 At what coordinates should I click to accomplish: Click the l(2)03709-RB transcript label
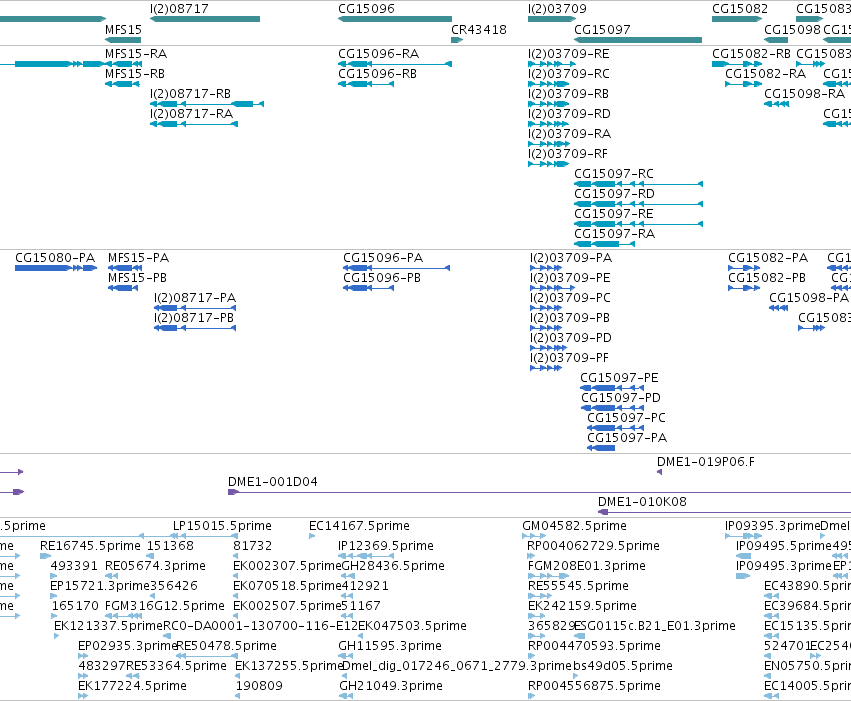(568, 94)
